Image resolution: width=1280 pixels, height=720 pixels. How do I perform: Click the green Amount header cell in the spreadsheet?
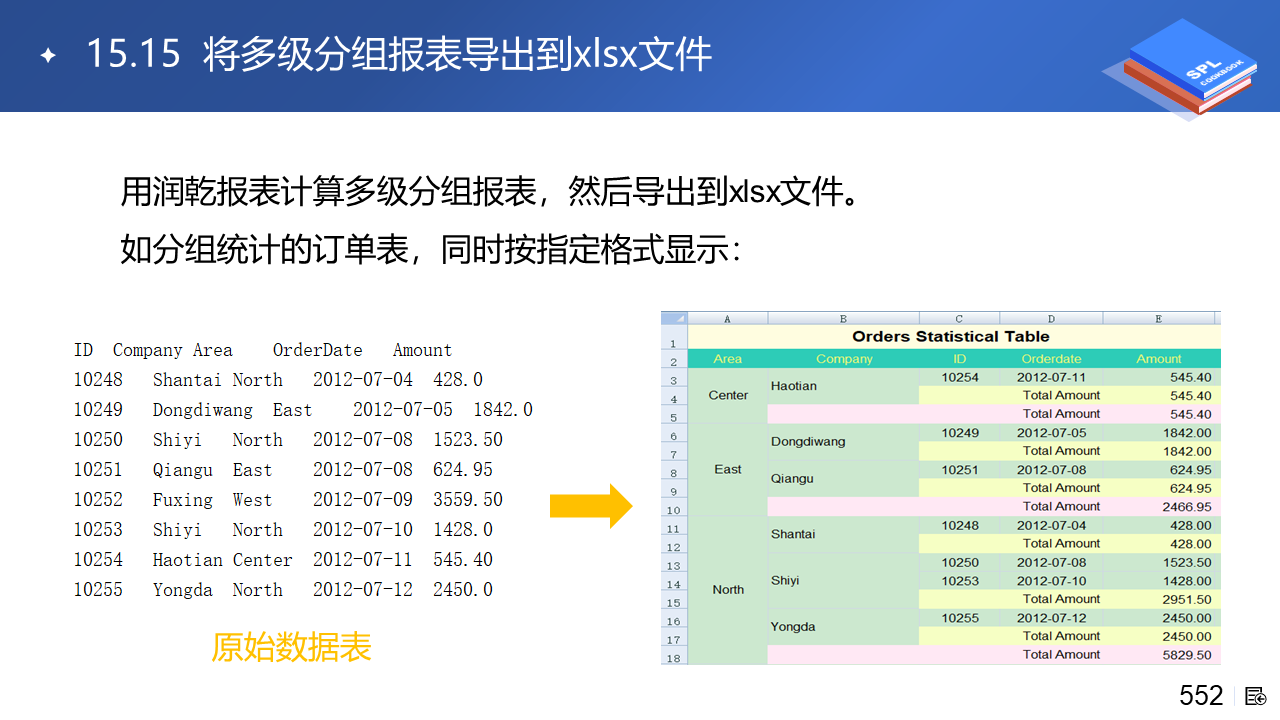[x=1159, y=358]
